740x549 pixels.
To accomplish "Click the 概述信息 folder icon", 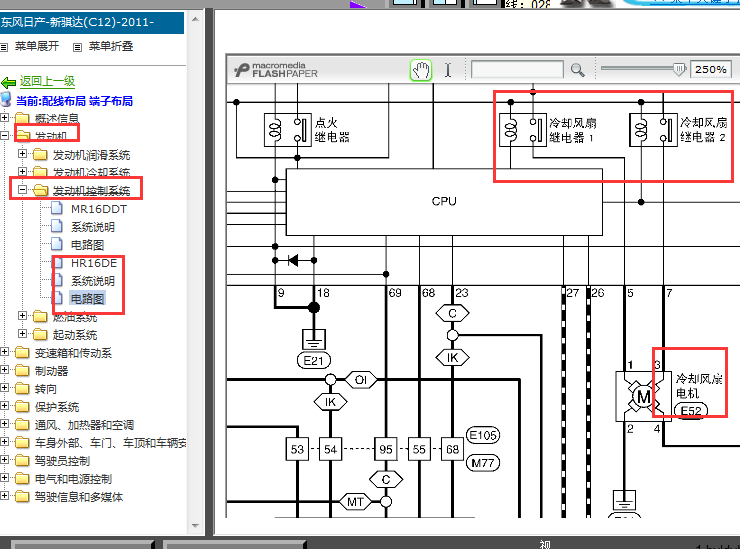I will (x=22, y=118).
